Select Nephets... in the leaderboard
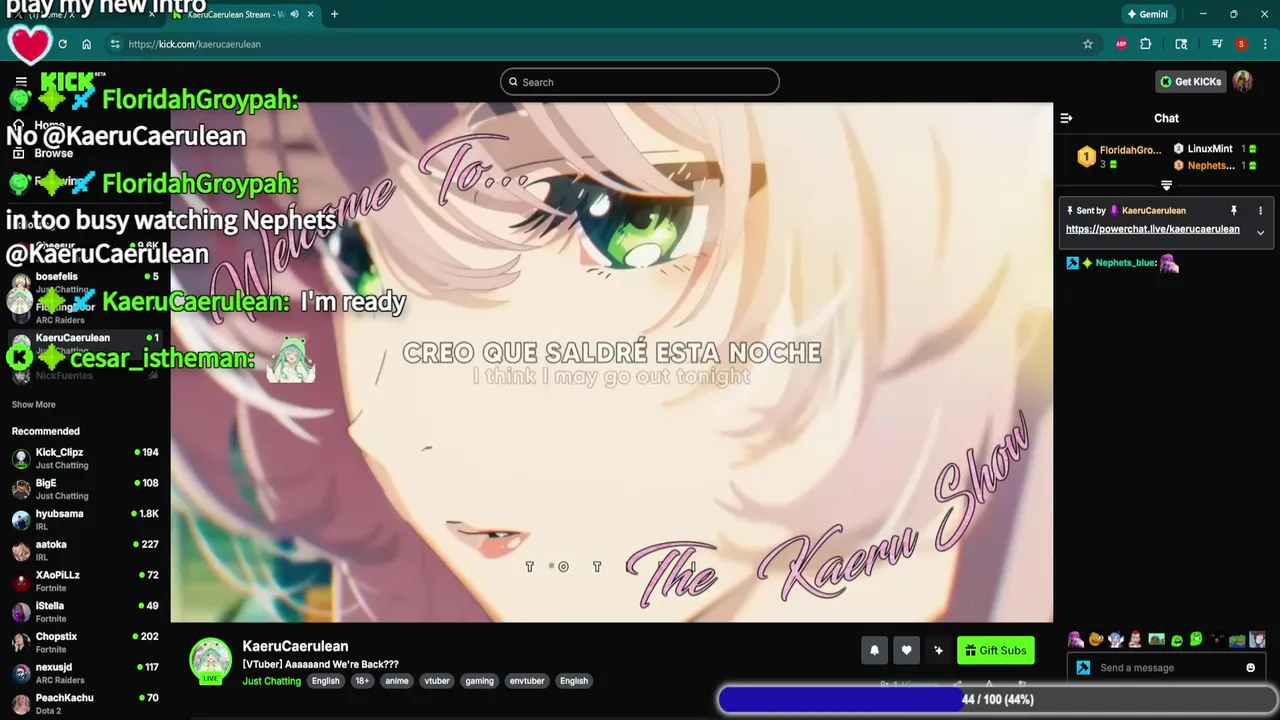The image size is (1280, 720). pyautogui.click(x=1215, y=165)
